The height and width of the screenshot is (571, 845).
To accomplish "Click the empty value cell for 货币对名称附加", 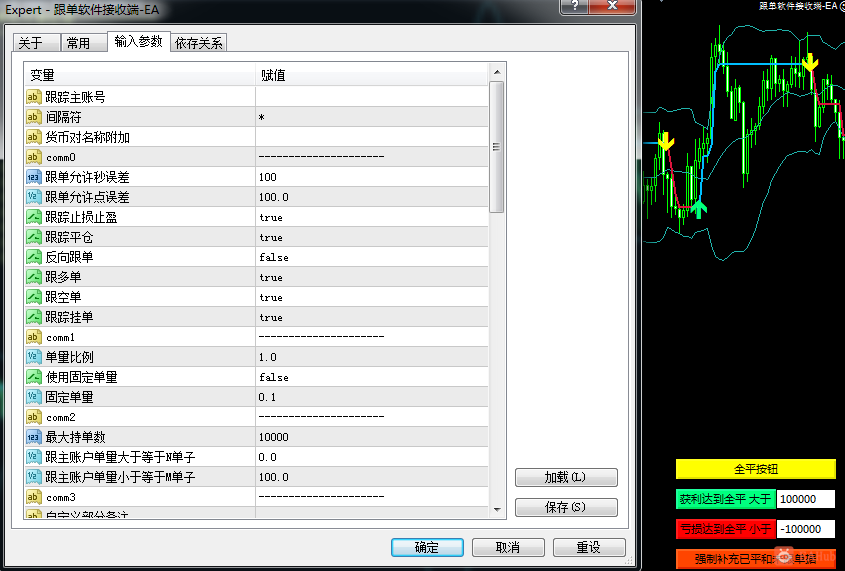I will click(x=372, y=137).
